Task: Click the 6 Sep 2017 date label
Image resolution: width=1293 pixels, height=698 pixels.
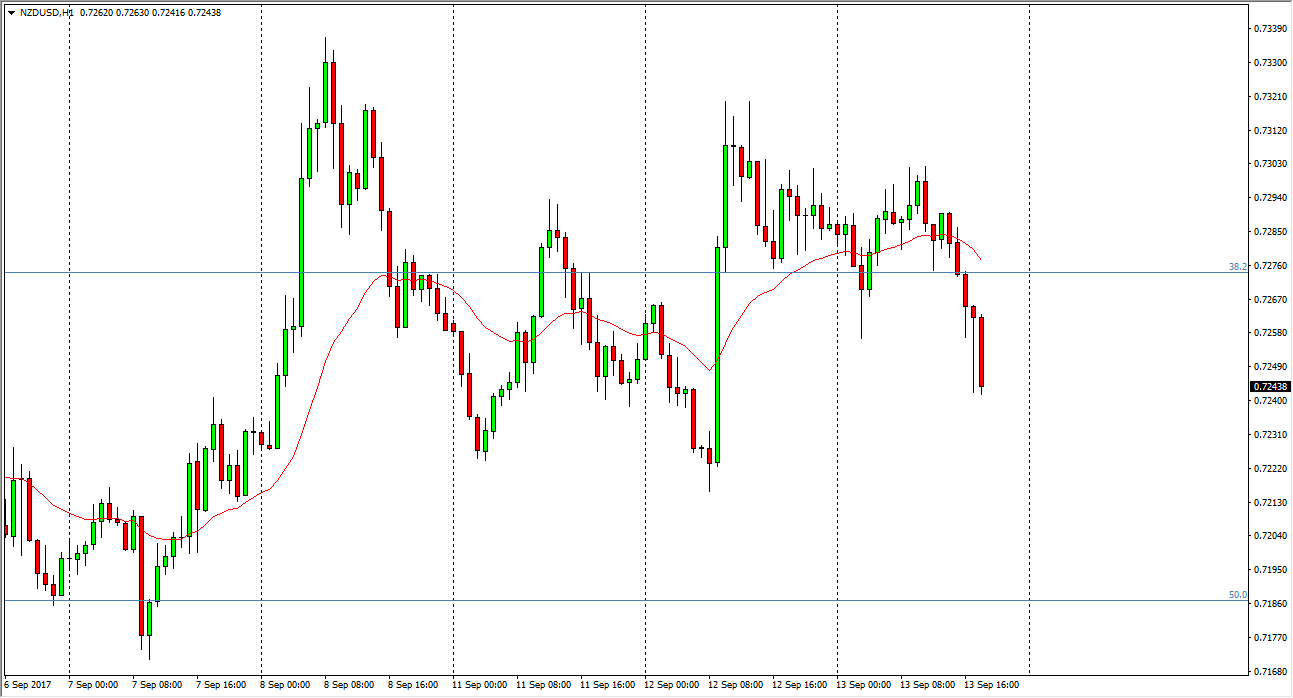Action: 26,685
